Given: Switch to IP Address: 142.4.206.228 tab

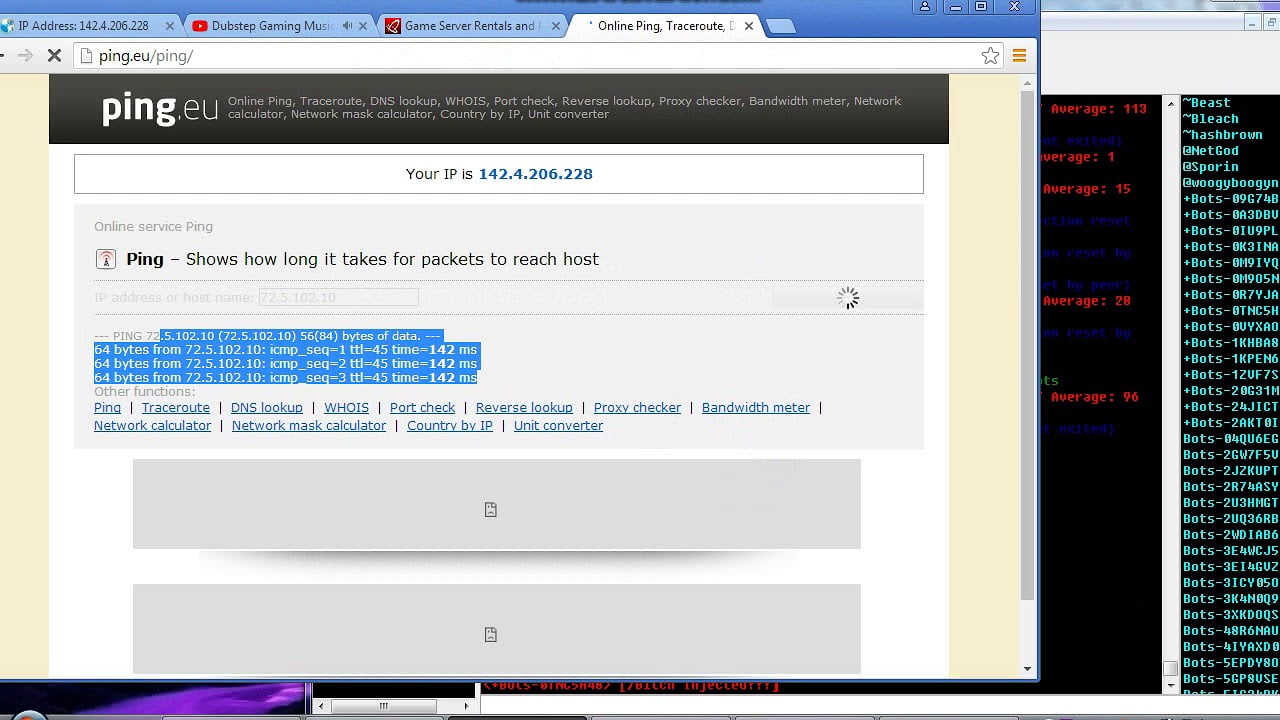Looking at the screenshot, I should tap(83, 26).
